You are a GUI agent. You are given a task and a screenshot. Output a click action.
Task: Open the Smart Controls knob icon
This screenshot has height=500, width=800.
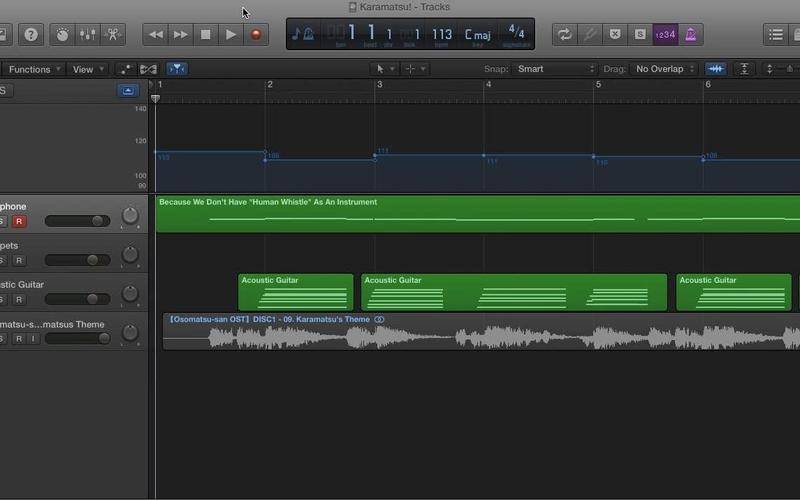63,34
